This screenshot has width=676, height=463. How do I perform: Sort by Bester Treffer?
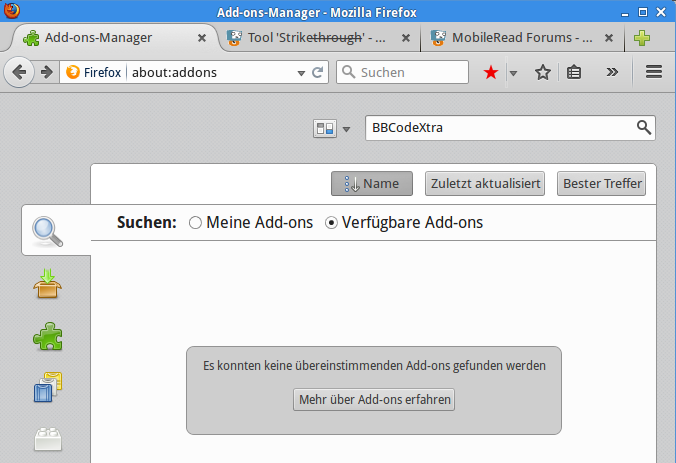point(601,184)
